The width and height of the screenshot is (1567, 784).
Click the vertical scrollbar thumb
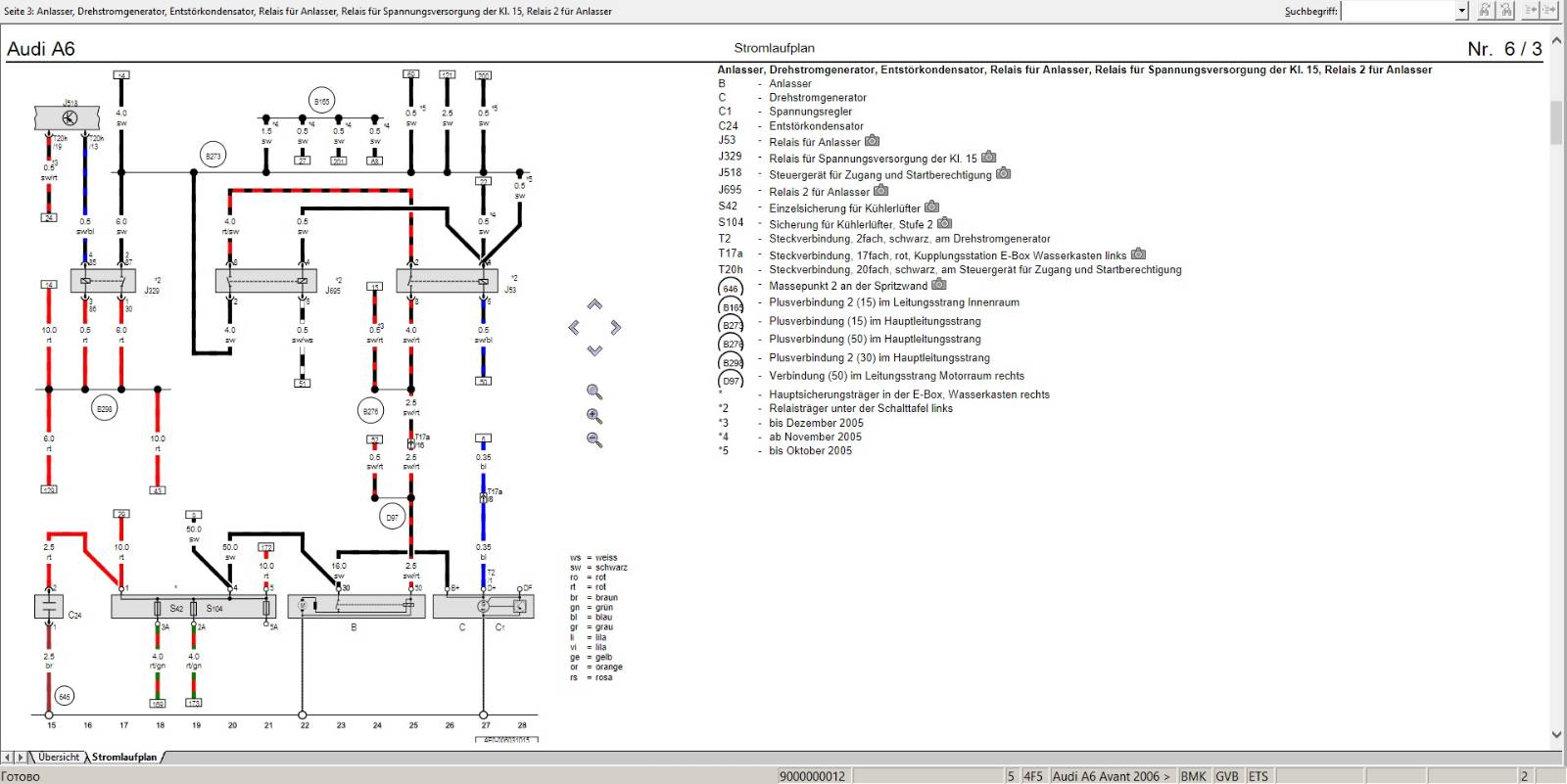[1556, 122]
